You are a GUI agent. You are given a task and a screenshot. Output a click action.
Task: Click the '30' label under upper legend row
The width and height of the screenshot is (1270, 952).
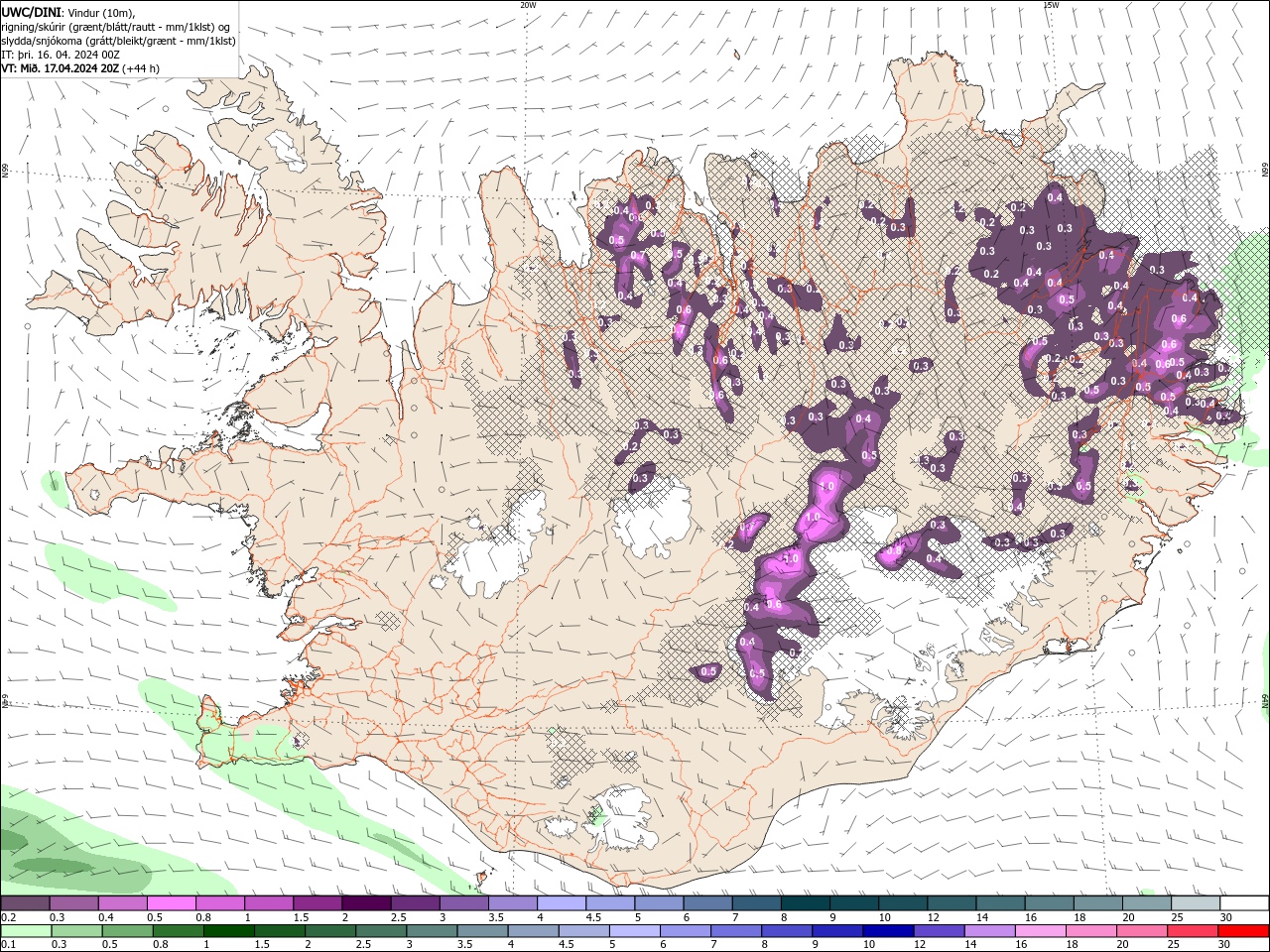(1226, 917)
